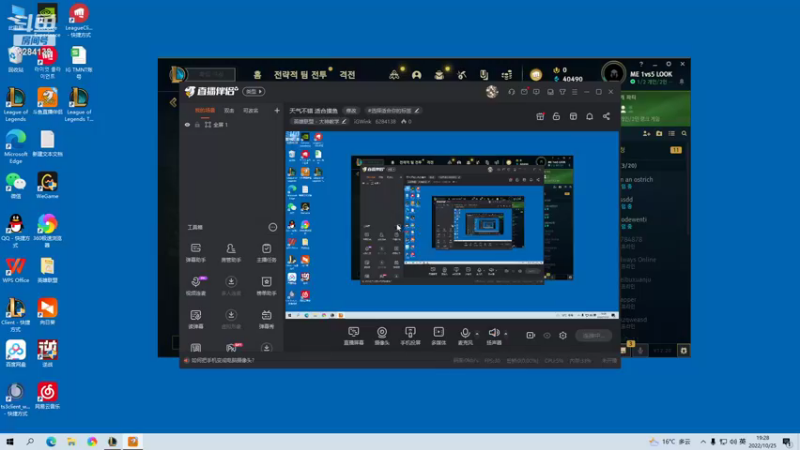Viewport: 800px width, 450px height.
Task: Click collapse arrow at League client left edge
Action: pyautogui.click(x=173, y=102)
